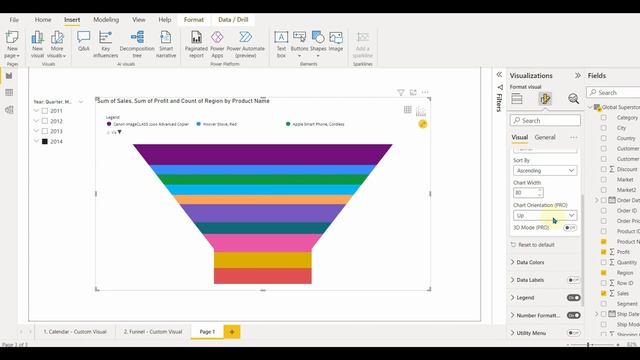Open Chart Orientation dropdown
The image size is (640, 360).
point(545,216)
